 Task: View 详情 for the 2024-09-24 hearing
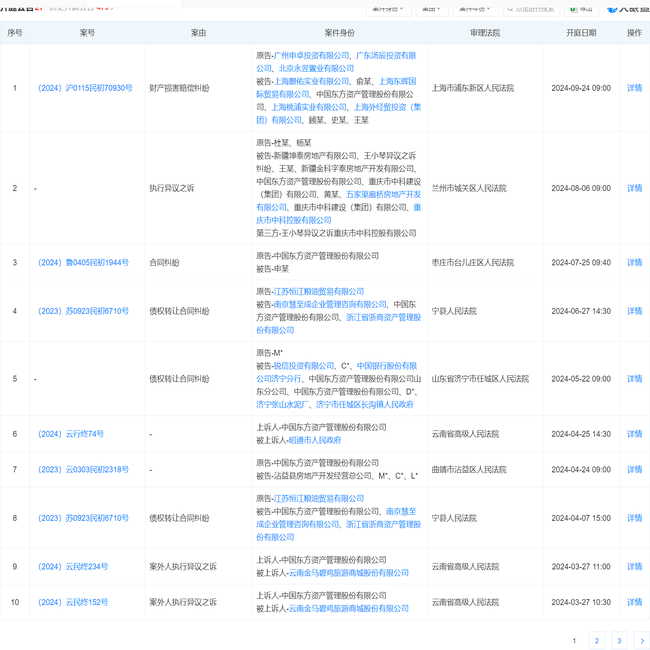click(x=634, y=88)
